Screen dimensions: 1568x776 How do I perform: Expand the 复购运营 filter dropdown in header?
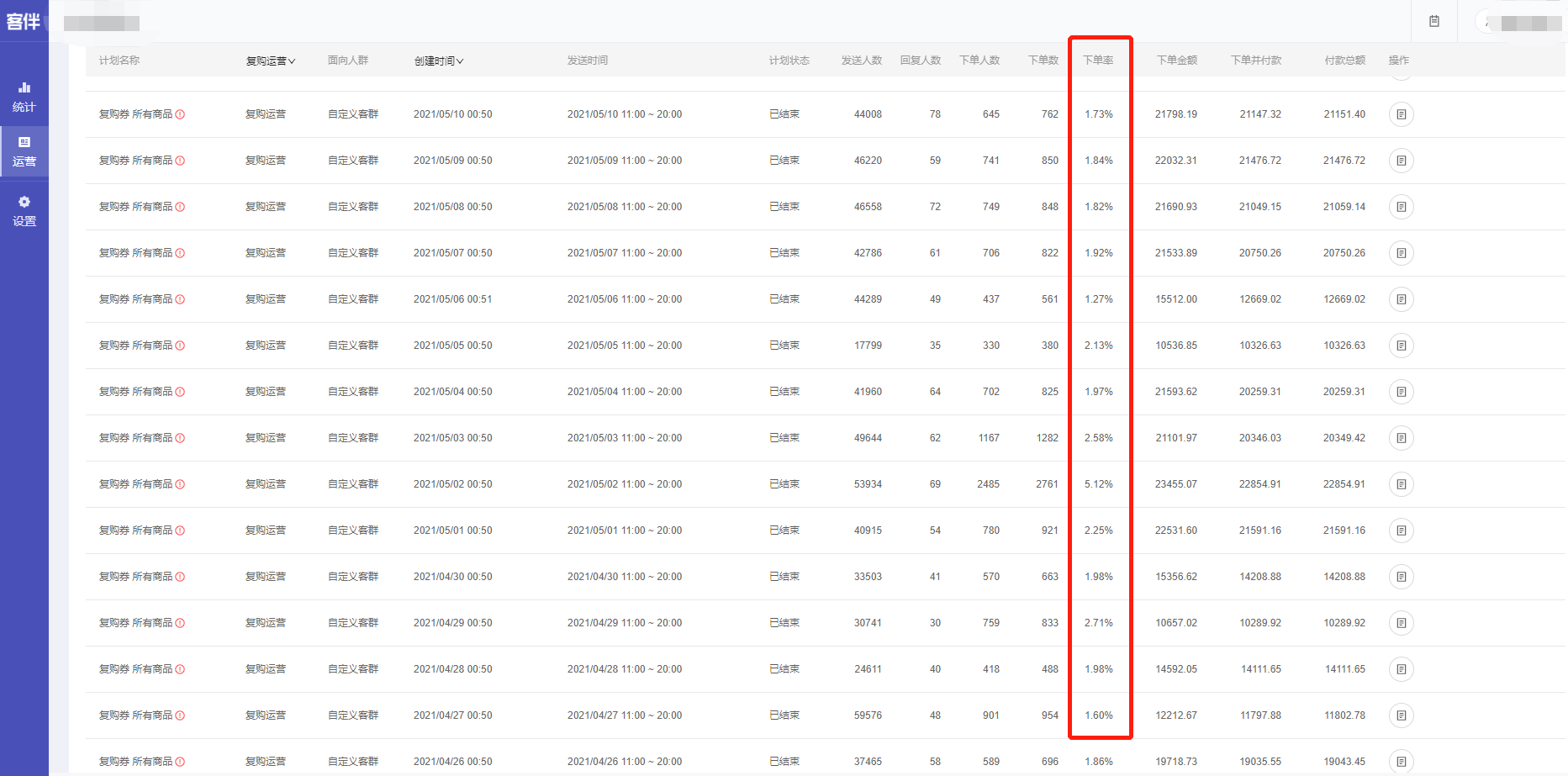[271, 61]
